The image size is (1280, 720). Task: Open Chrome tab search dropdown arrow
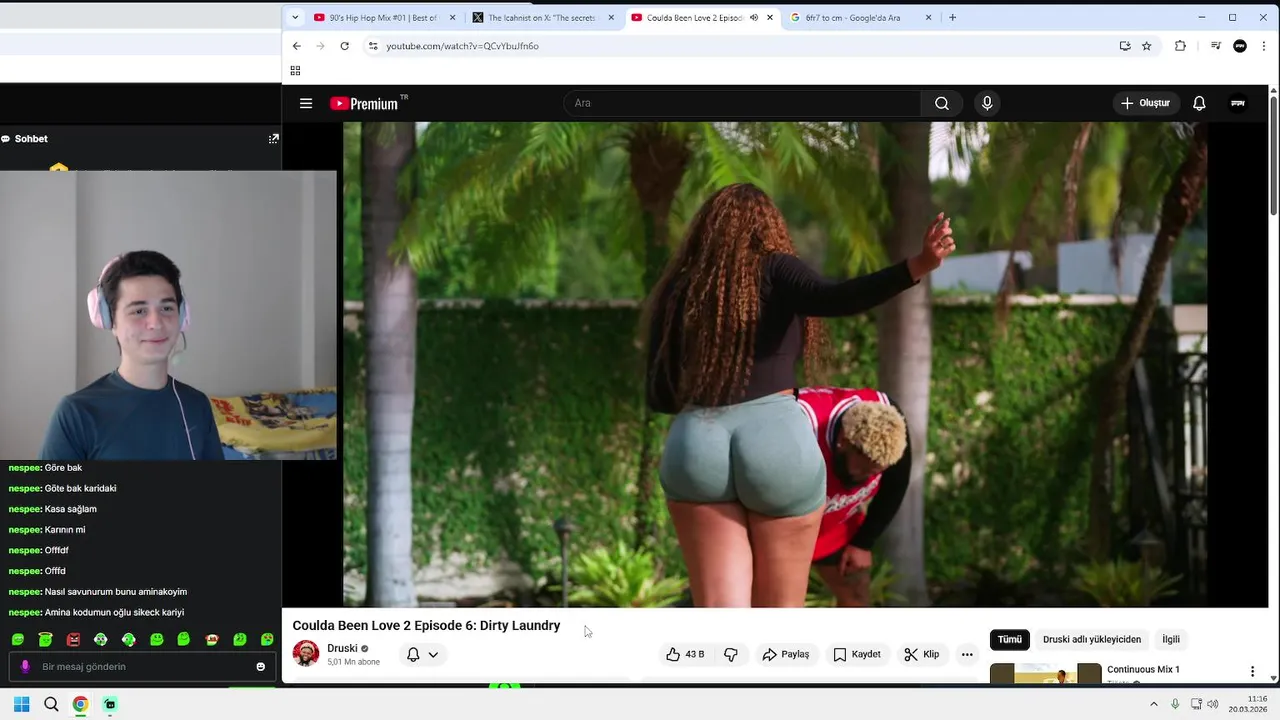click(x=295, y=17)
